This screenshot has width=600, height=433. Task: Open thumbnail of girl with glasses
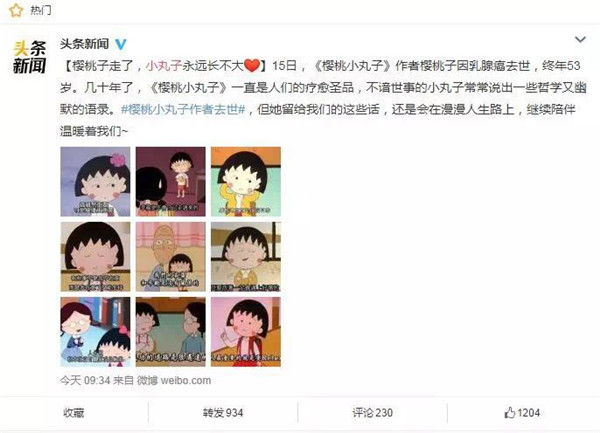(x=95, y=332)
